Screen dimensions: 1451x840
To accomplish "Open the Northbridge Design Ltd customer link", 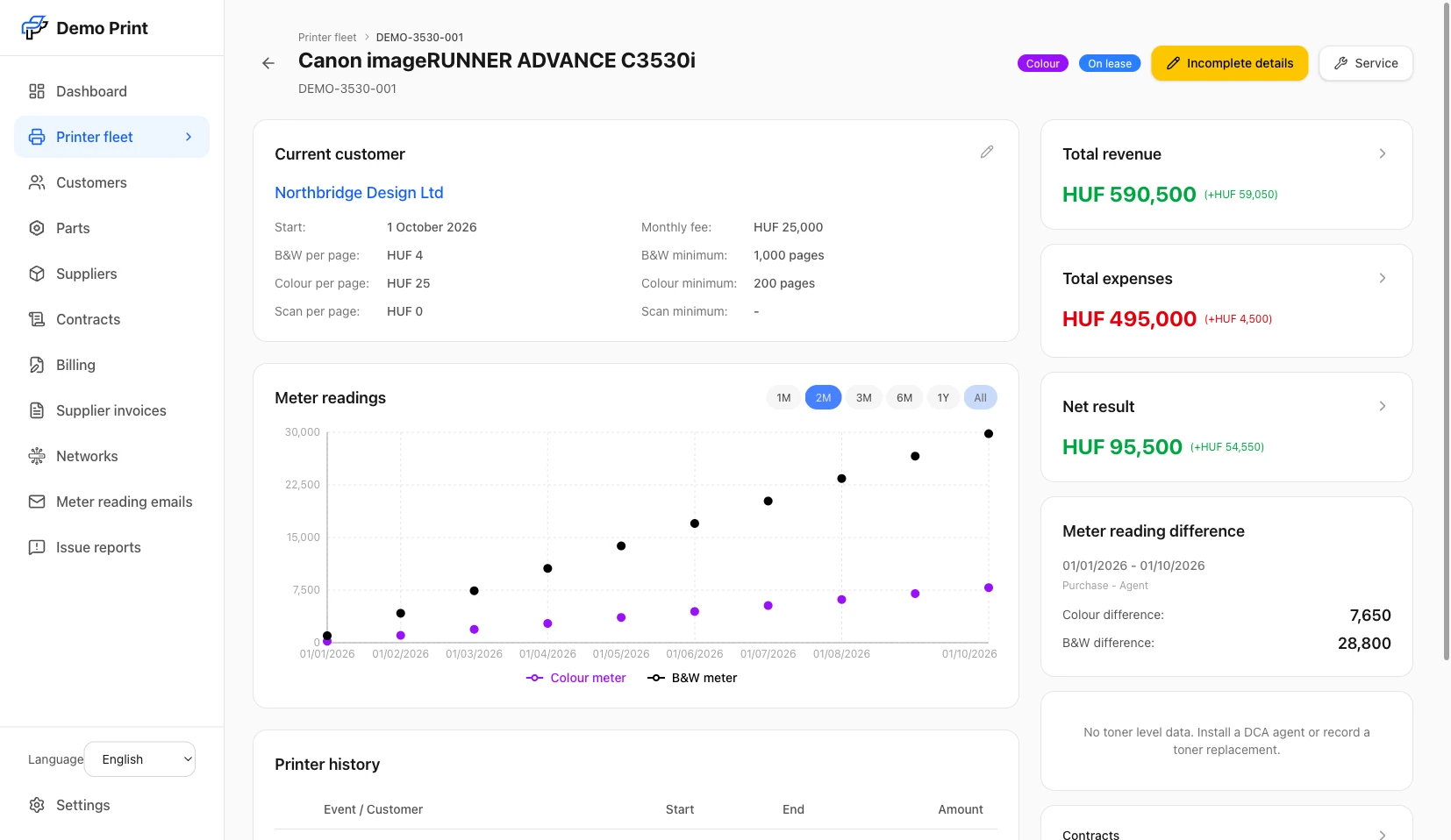I will (x=359, y=193).
